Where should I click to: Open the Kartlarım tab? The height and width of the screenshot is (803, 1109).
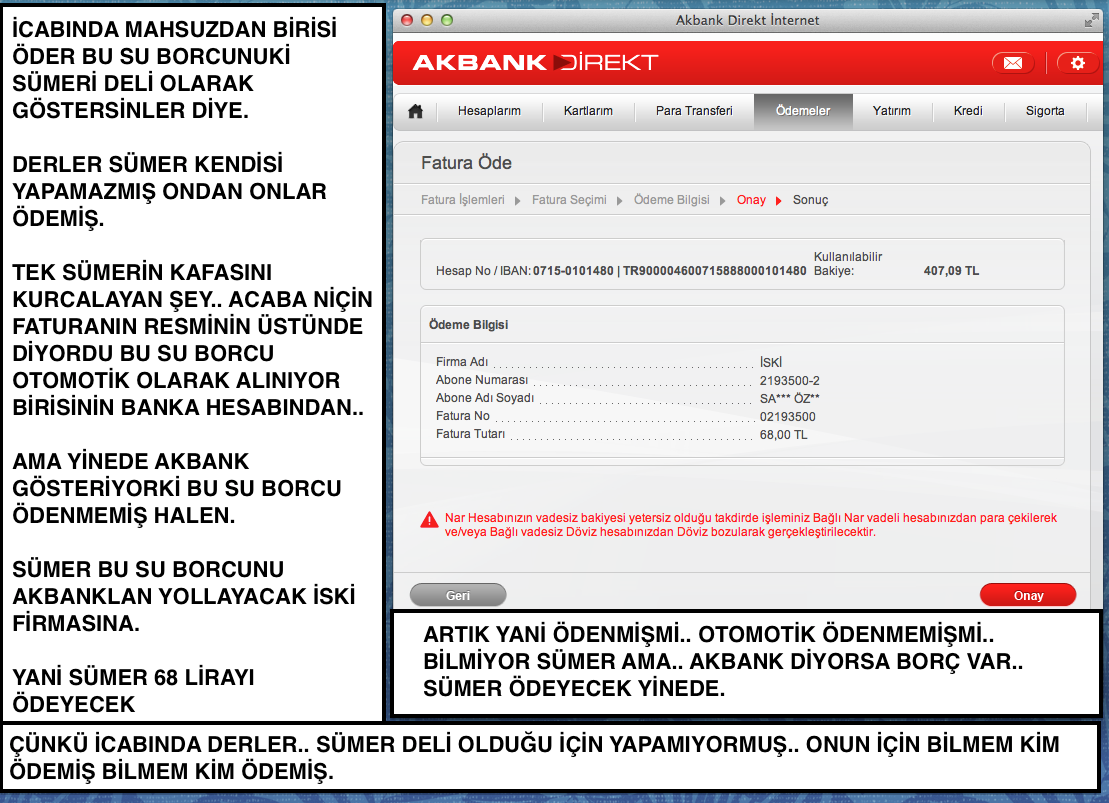click(588, 111)
